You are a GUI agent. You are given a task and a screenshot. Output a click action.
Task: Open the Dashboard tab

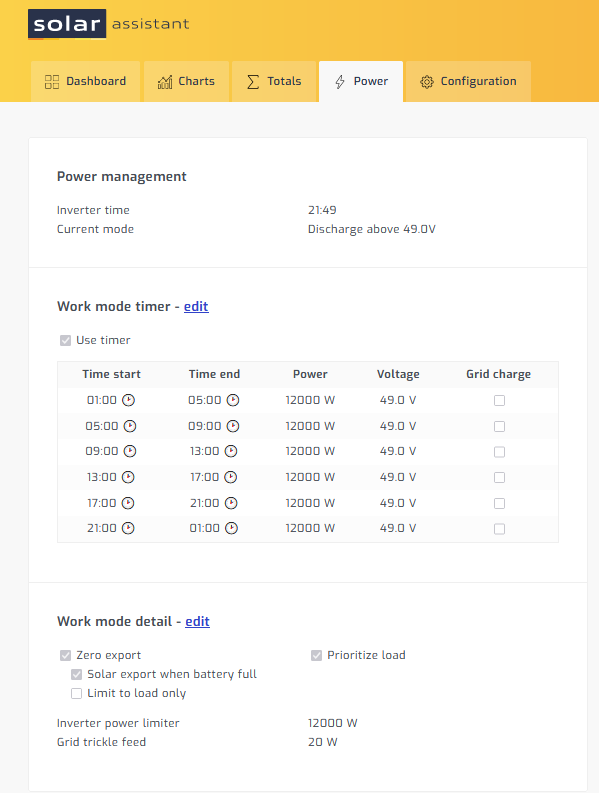[x=85, y=81]
